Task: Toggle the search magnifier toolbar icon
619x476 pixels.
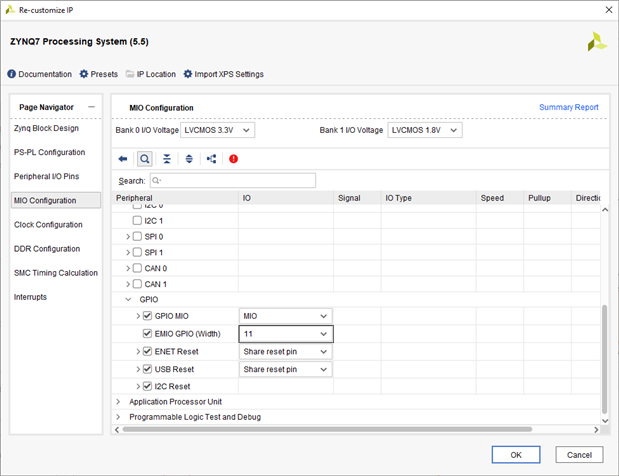Action: (145, 159)
